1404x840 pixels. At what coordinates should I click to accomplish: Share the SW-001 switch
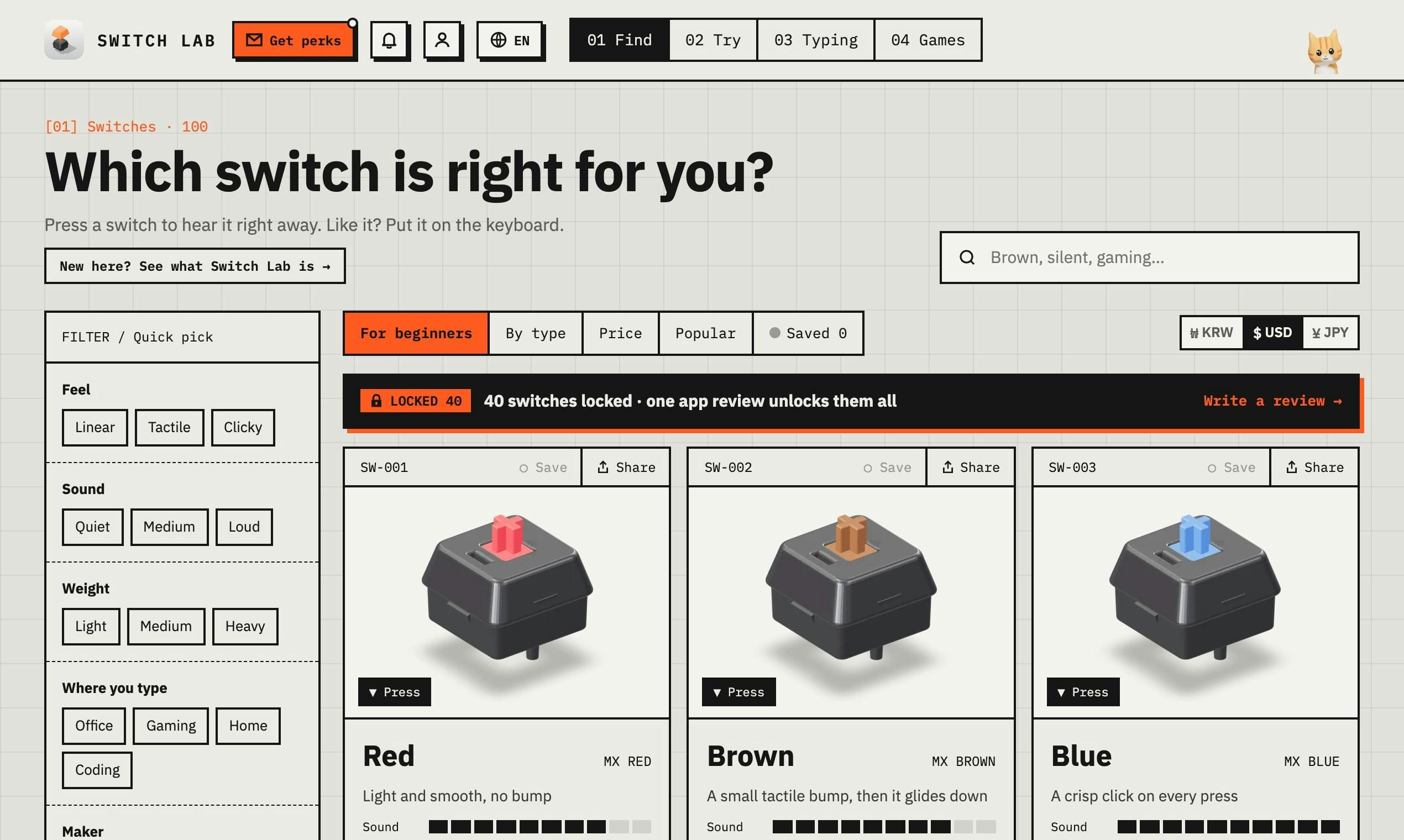tap(626, 467)
